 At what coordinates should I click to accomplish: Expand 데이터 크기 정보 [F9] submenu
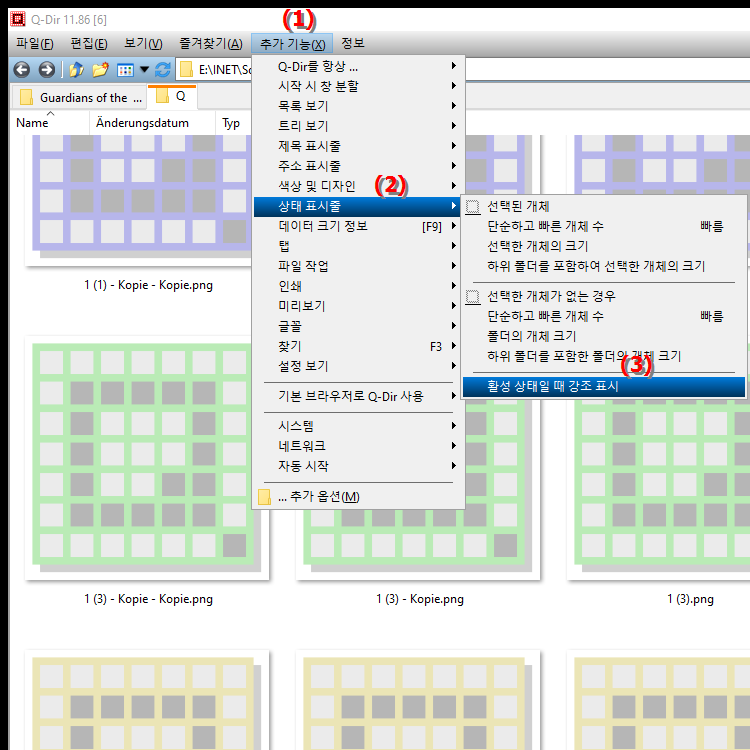tap(358, 226)
